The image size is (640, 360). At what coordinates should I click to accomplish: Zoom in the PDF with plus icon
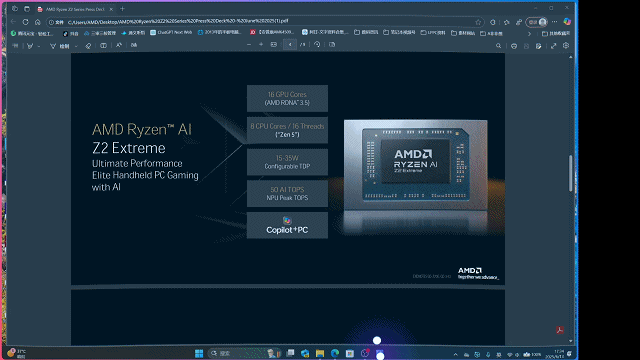(x=261, y=44)
